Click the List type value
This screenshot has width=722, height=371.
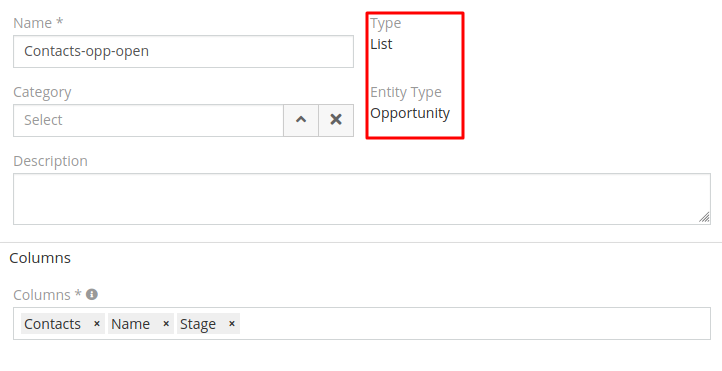(x=381, y=44)
